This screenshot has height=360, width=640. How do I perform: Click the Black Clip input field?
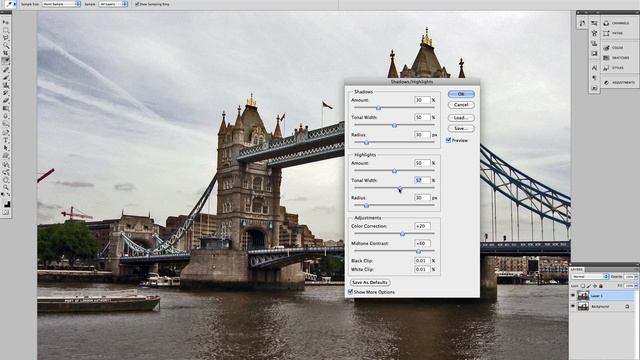pos(422,260)
